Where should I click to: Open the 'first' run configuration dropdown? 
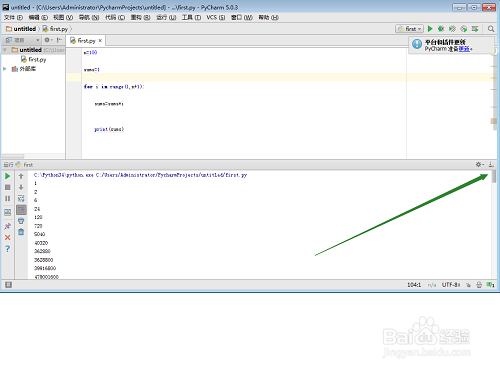pos(409,29)
